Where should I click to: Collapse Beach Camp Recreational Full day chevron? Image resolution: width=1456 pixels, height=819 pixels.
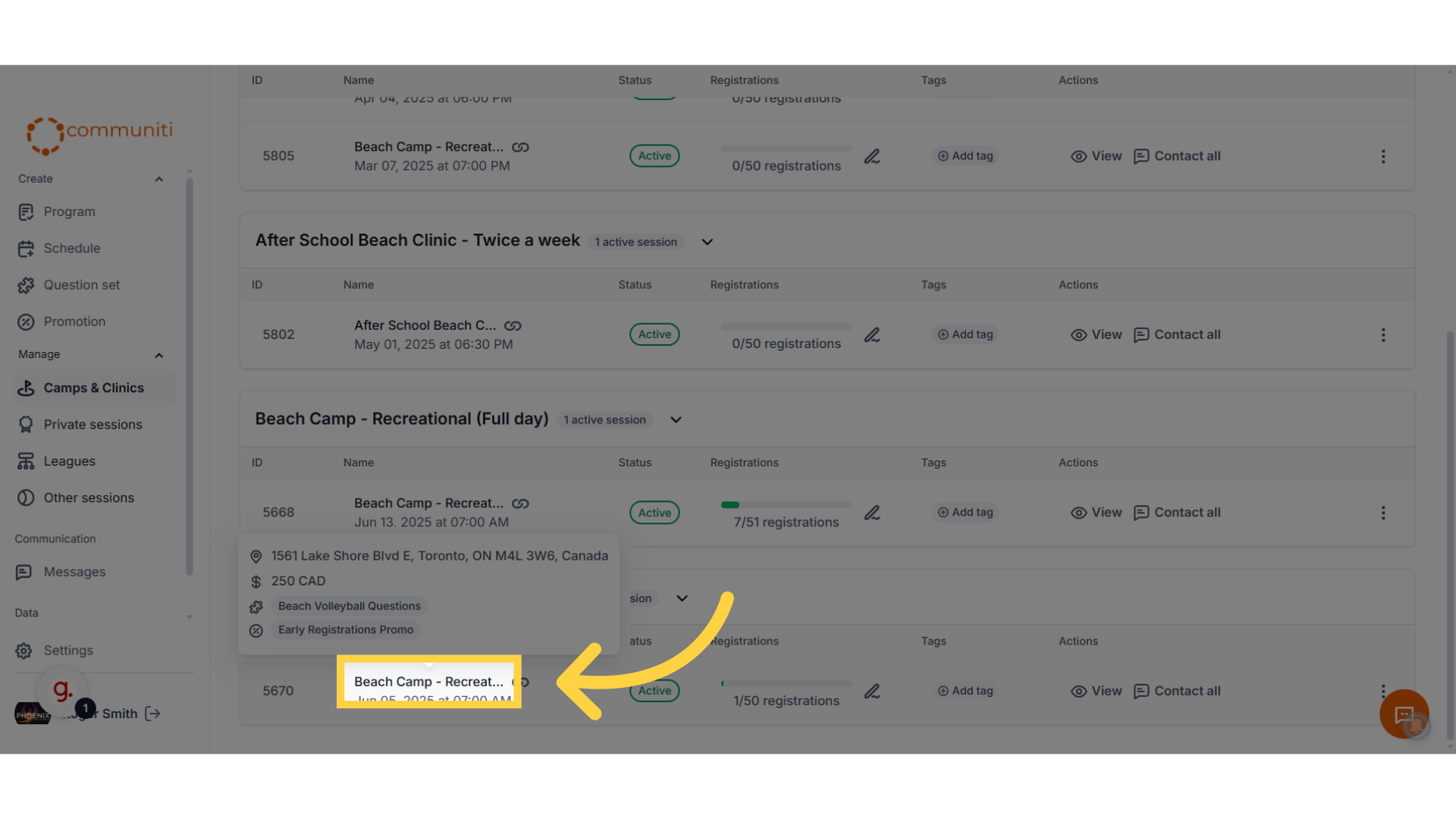pyautogui.click(x=676, y=420)
